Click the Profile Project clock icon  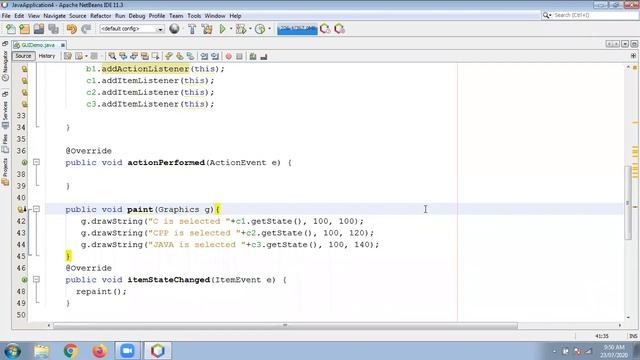coord(260,29)
